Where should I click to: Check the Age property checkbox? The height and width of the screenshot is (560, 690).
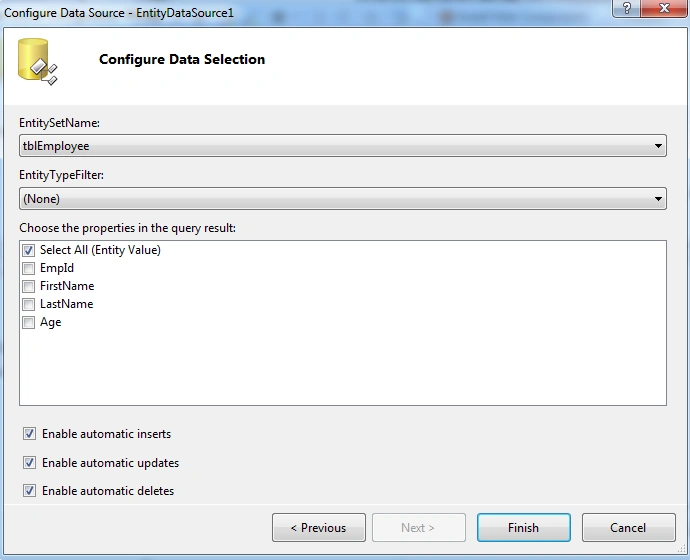pyautogui.click(x=29, y=322)
